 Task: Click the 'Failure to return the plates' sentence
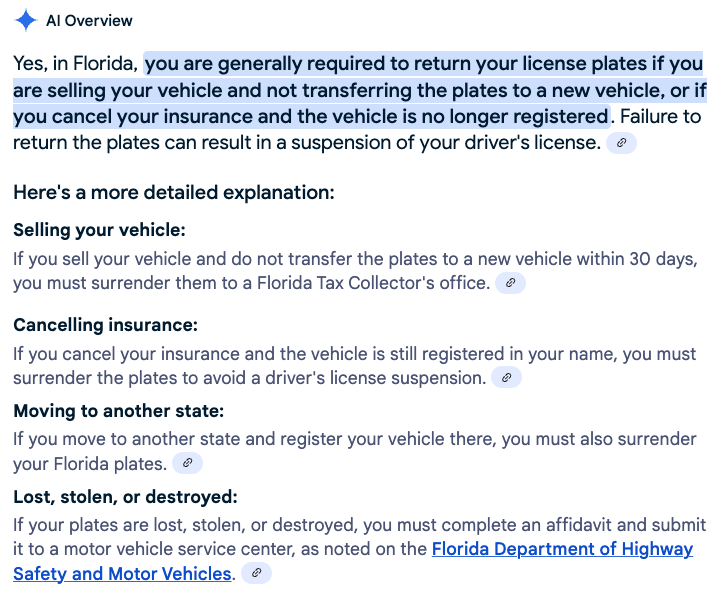click(x=357, y=130)
